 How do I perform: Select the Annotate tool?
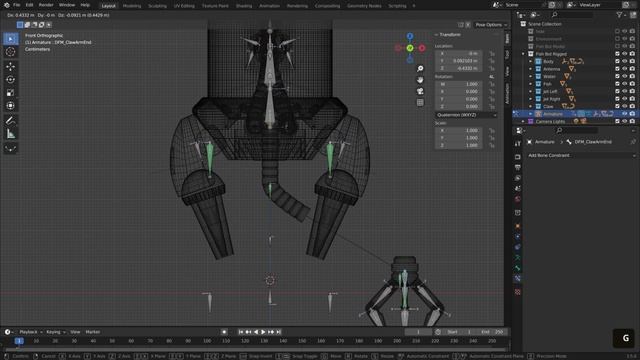[x=11, y=120]
